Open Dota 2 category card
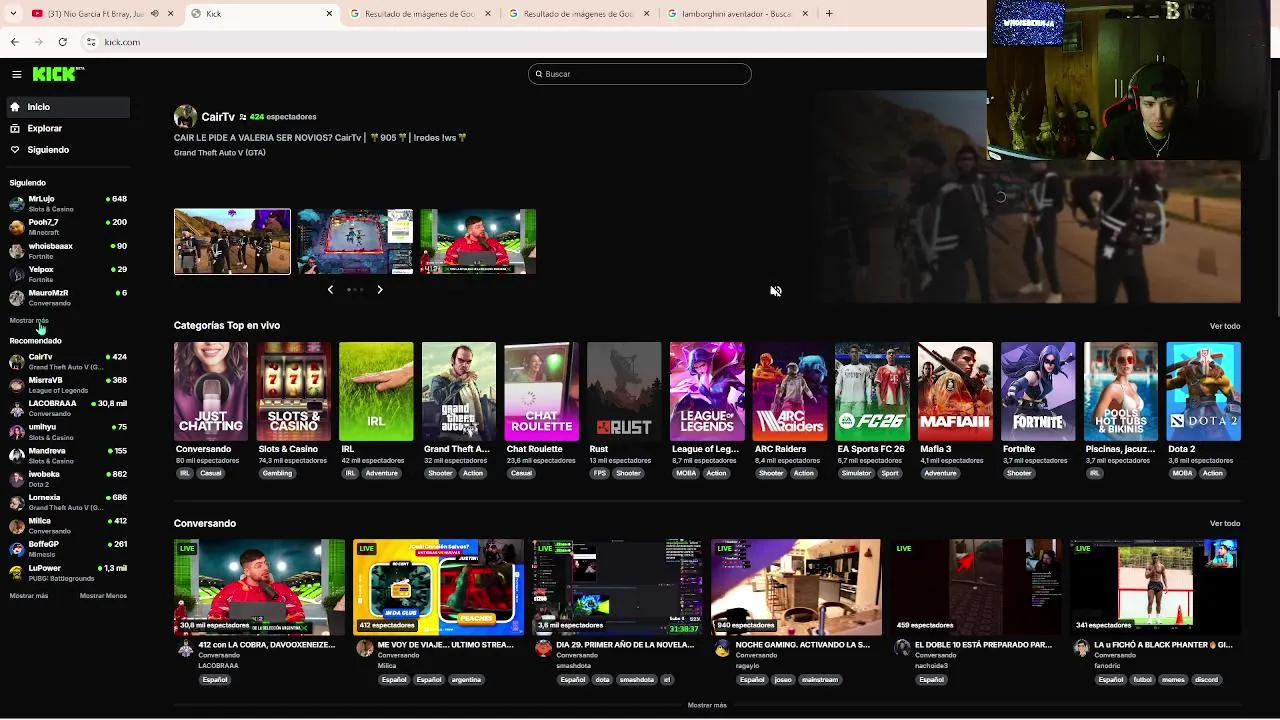 click(x=1203, y=391)
